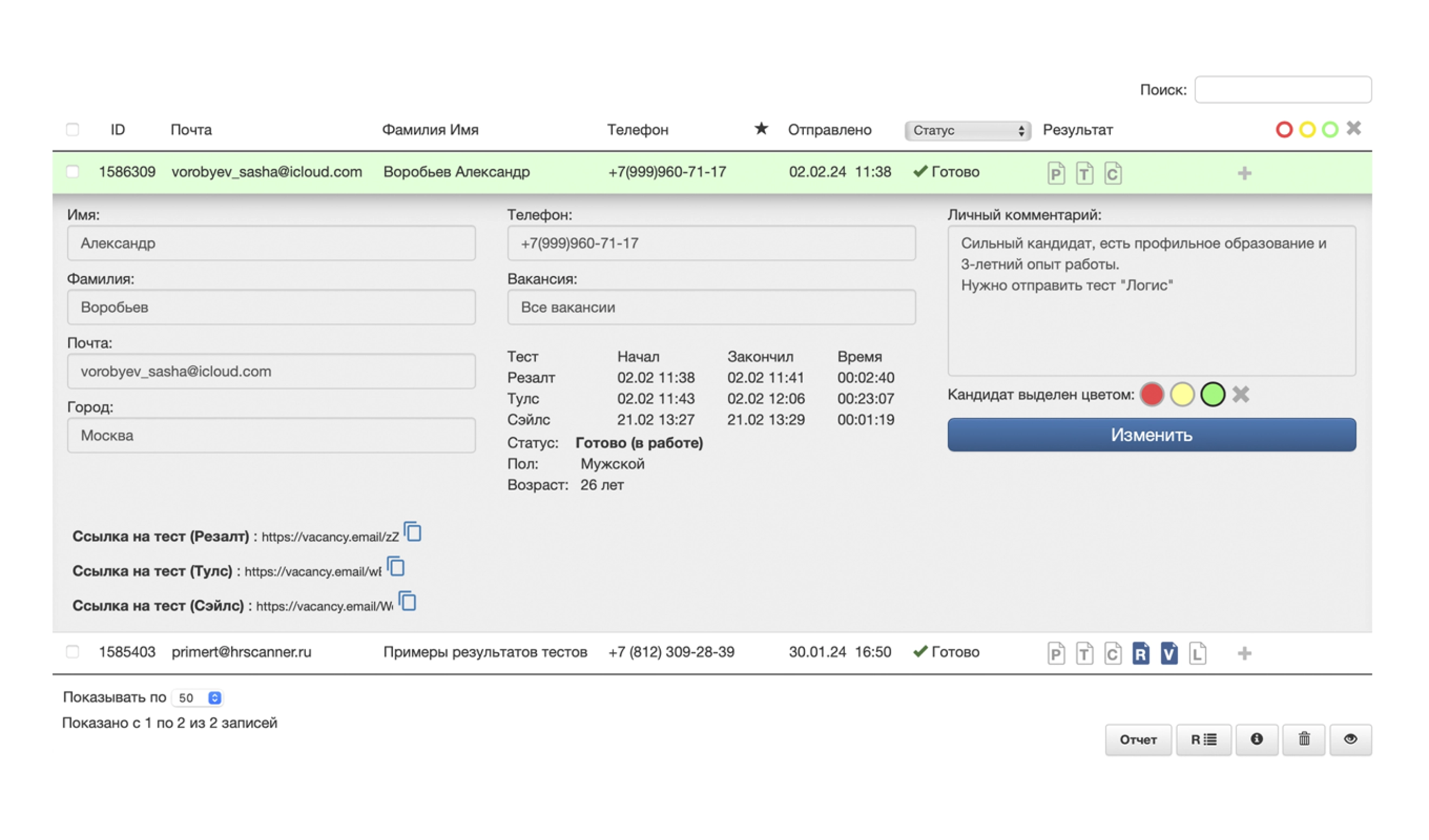The image size is (1429, 840).
Task: Copy the Резалт test link
Action: coord(413,532)
